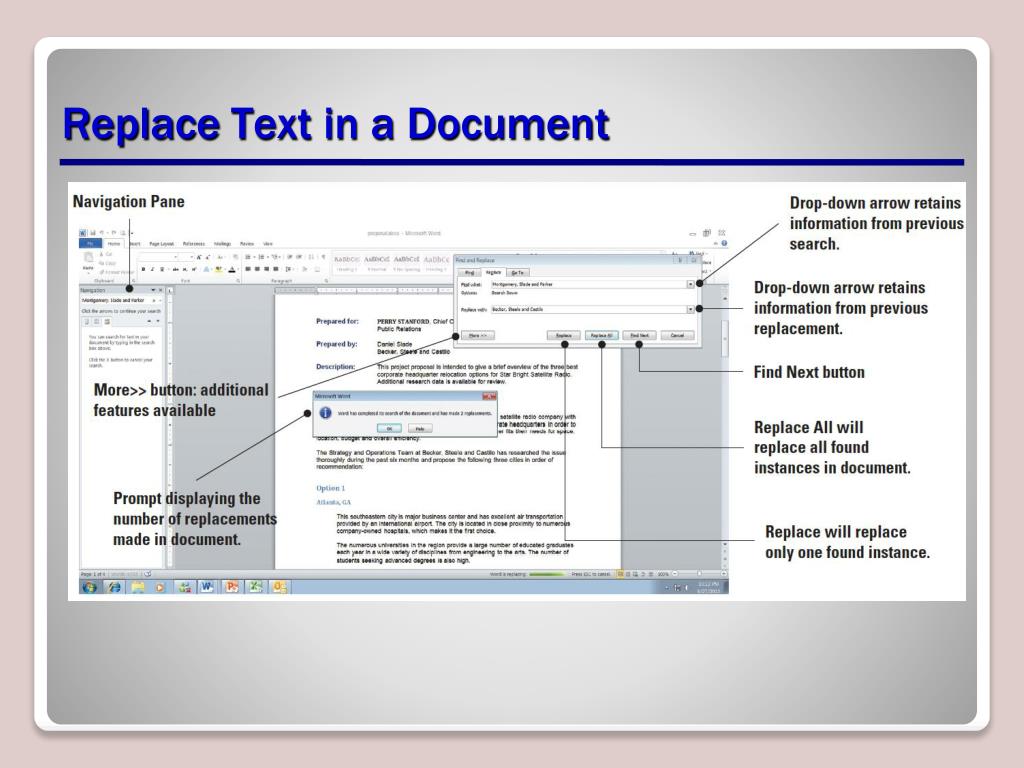
Task: Open the Navigation search box options drop-down
Action: [159, 300]
